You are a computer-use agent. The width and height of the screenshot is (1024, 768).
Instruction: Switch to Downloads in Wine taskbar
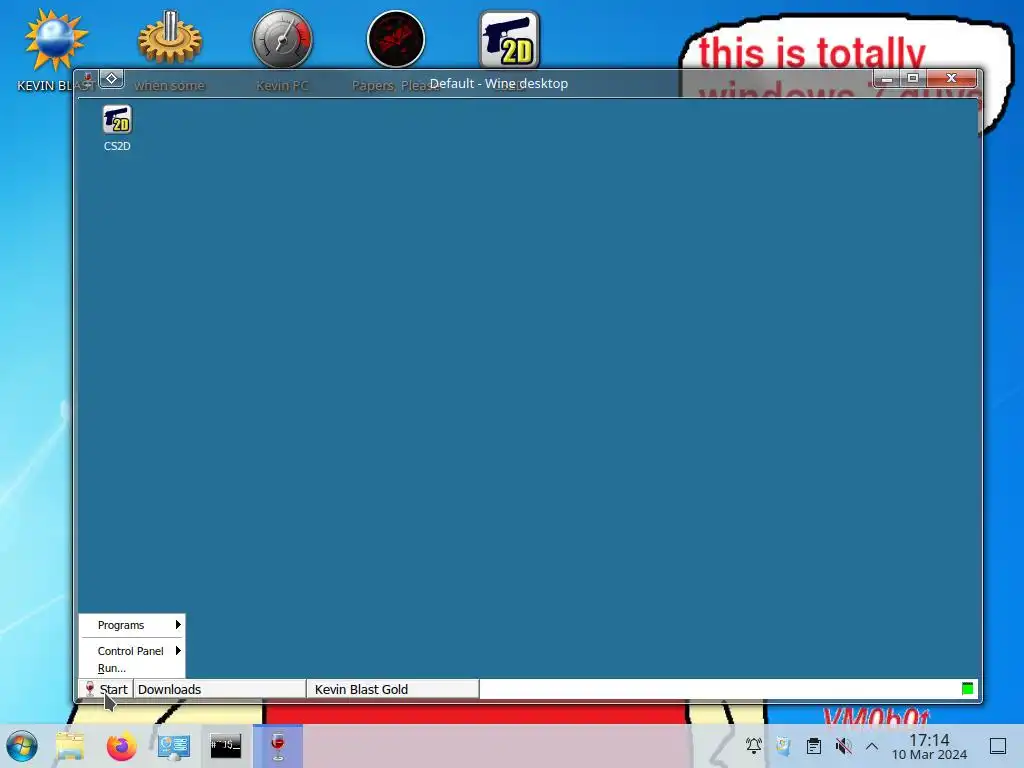219,689
